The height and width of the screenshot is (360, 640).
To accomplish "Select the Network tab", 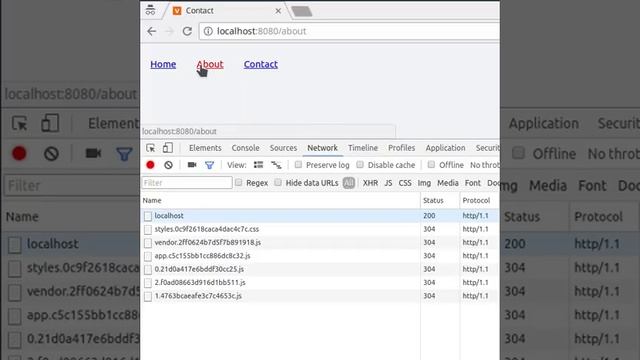I will click(x=322, y=148).
